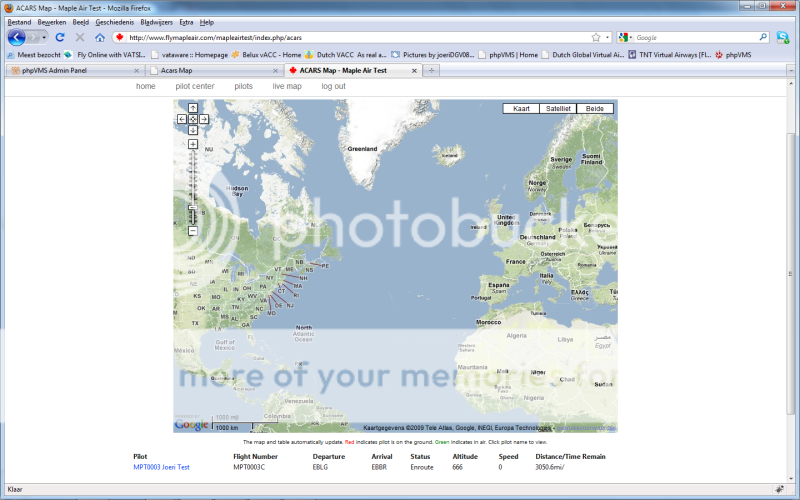
Task: Pan the map up with arrow button
Action: (193, 108)
